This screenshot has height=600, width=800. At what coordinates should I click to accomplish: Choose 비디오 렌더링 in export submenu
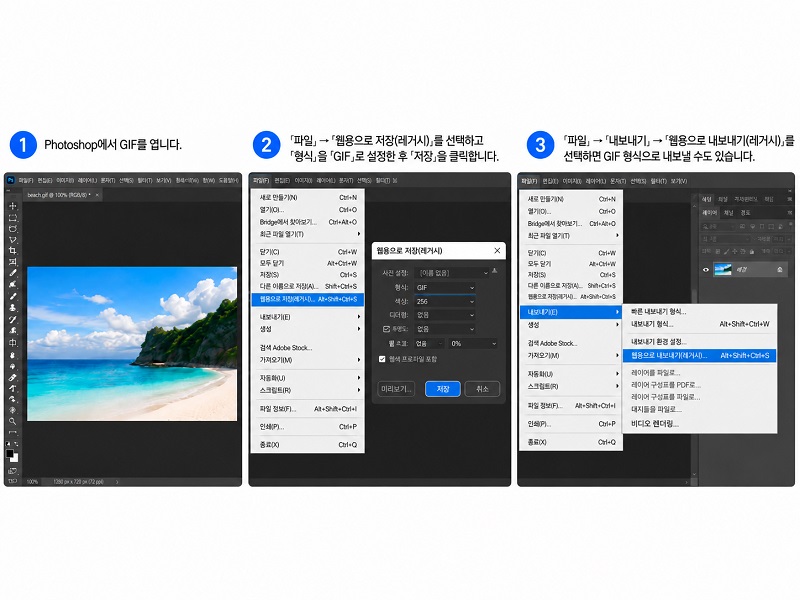tap(699, 423)
